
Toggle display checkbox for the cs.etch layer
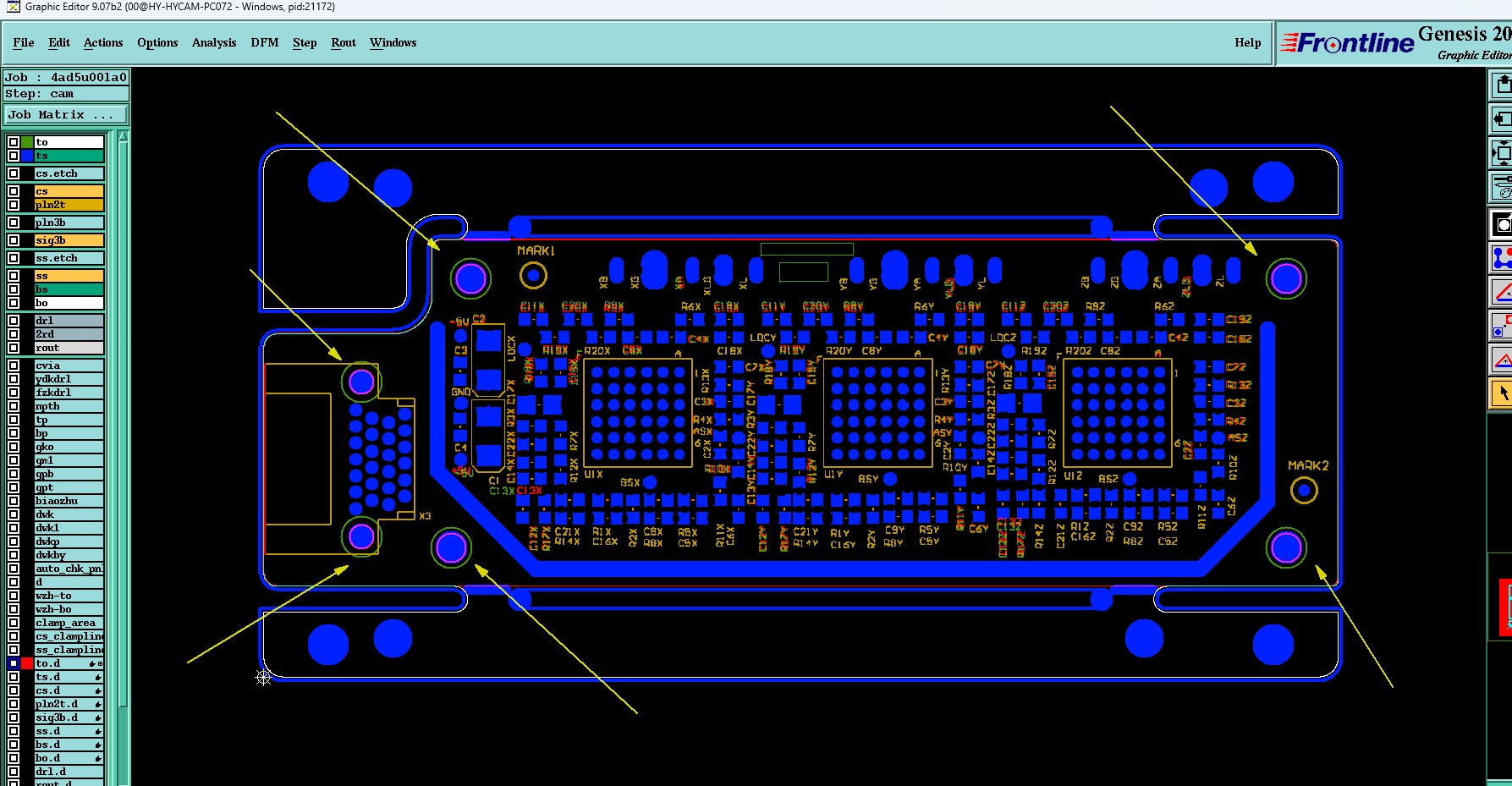(x=14, y=173)
